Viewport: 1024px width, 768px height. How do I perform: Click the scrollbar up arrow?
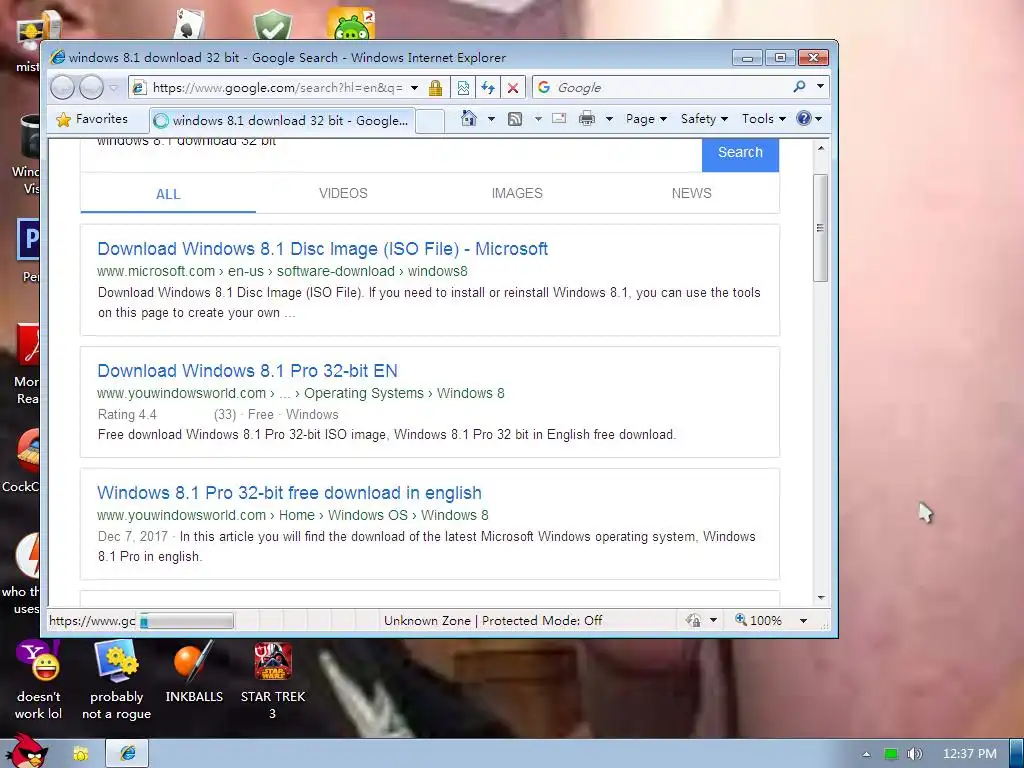click(821, 148)
